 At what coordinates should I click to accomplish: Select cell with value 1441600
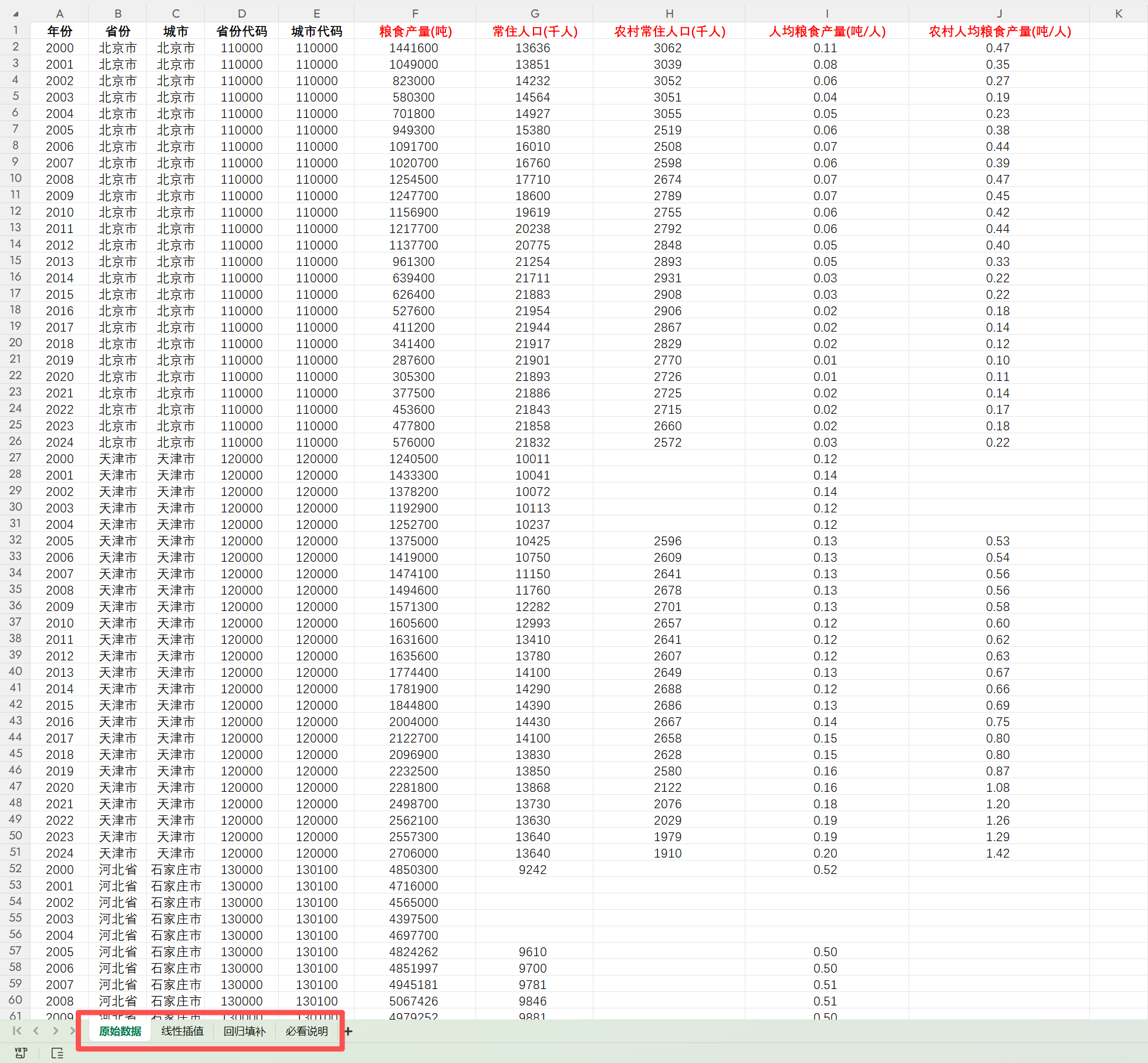pyautogui.click(x=414, y=48)
